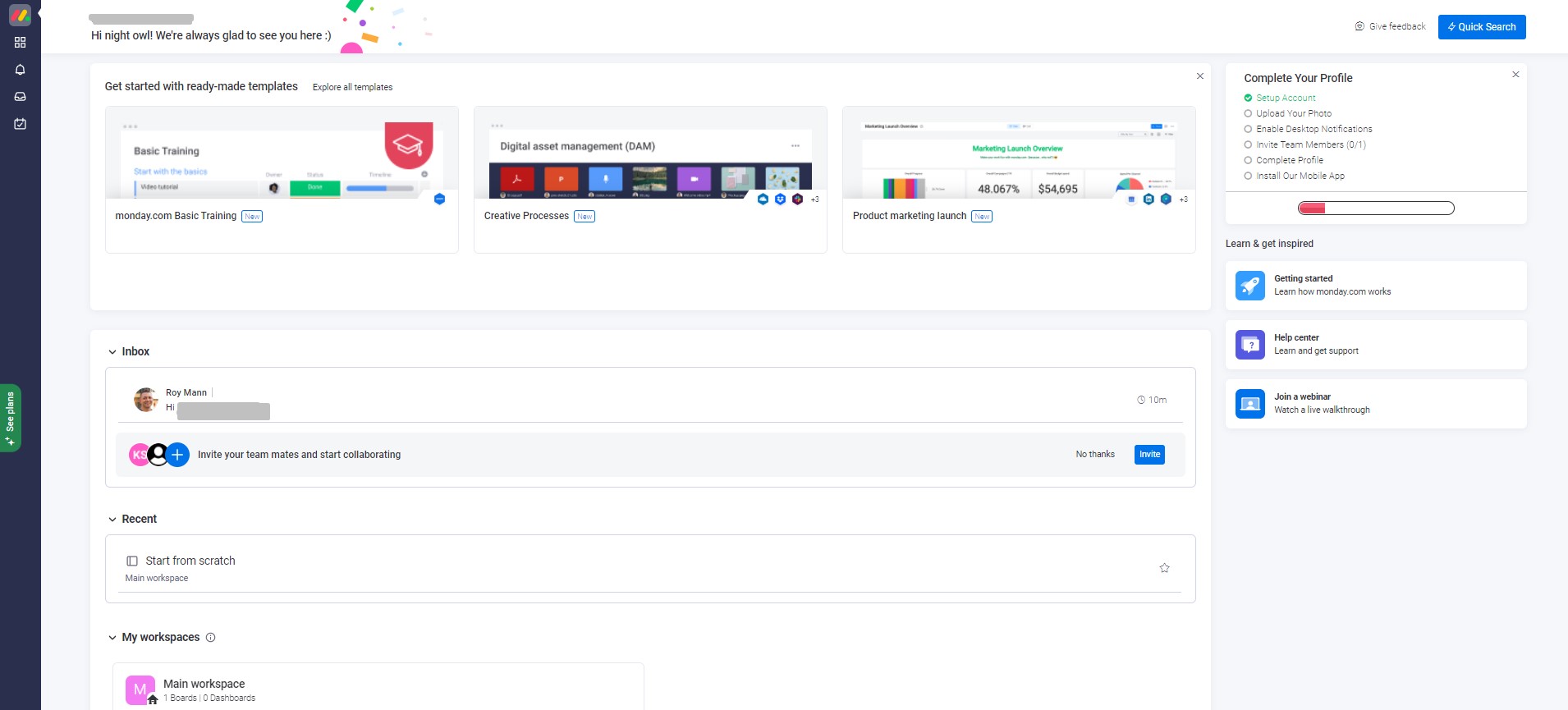This screenshot has width=1568, height=710.
Task: Collapse the Recent section
Action: pyautogui.click(x=112, y=520)
